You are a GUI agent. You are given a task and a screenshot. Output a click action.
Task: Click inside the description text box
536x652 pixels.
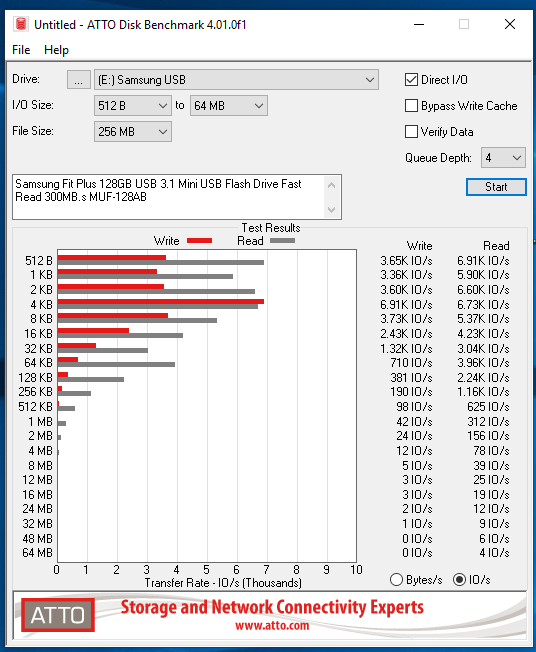(168, 197)
